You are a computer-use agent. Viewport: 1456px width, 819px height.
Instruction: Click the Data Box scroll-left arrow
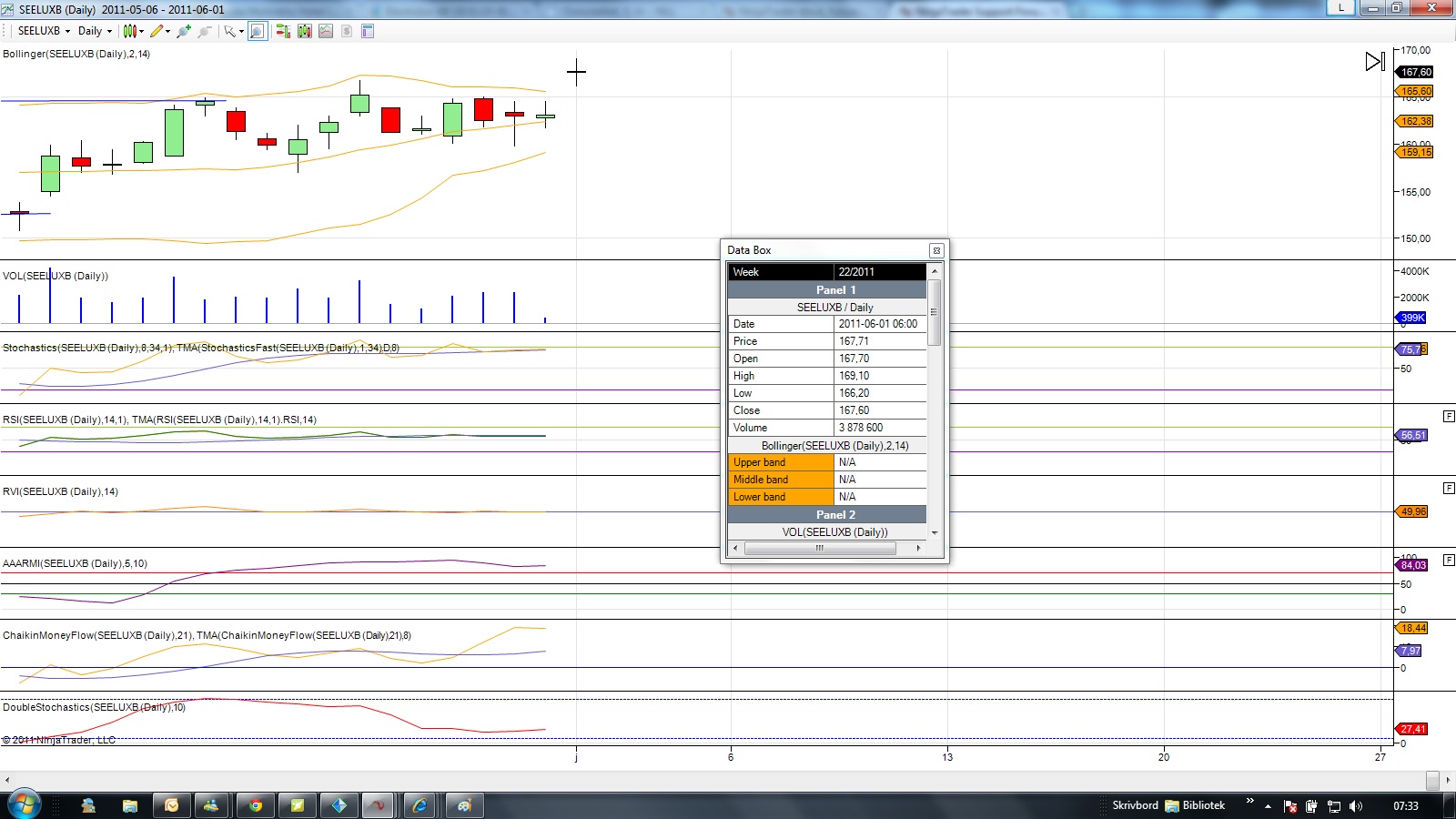coord(735,548)
